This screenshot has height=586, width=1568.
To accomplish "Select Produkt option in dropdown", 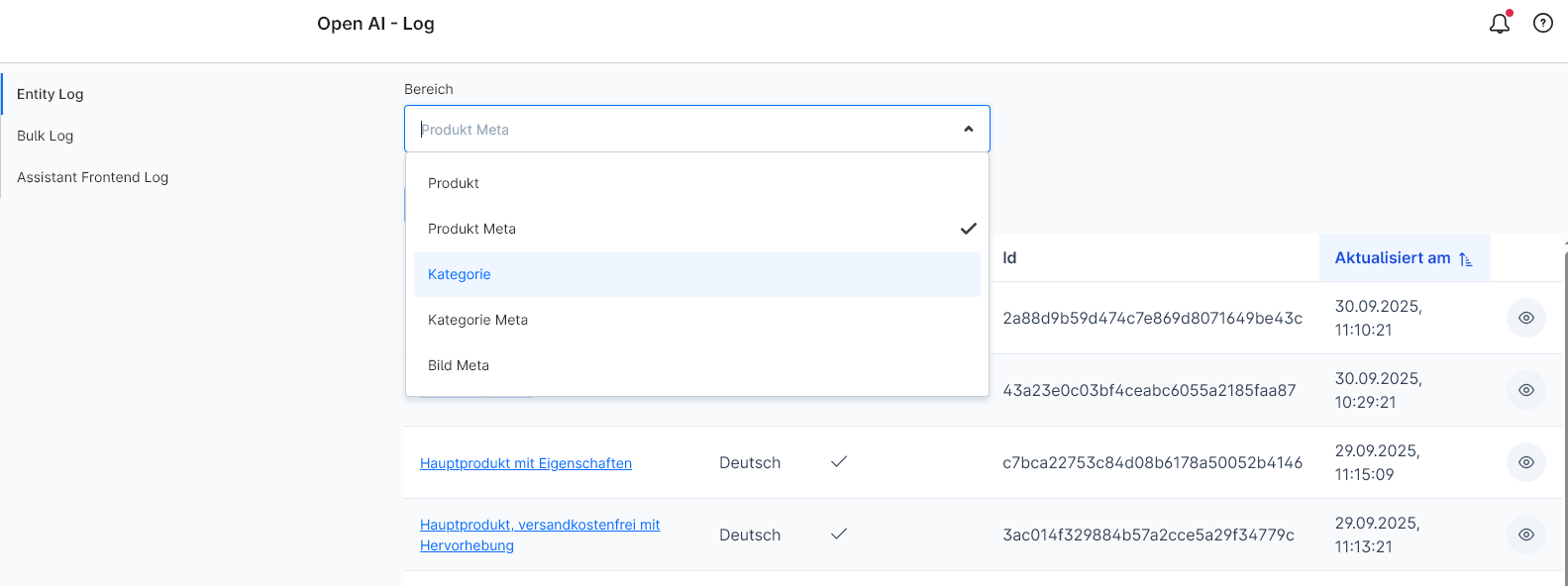I will 454,183.
